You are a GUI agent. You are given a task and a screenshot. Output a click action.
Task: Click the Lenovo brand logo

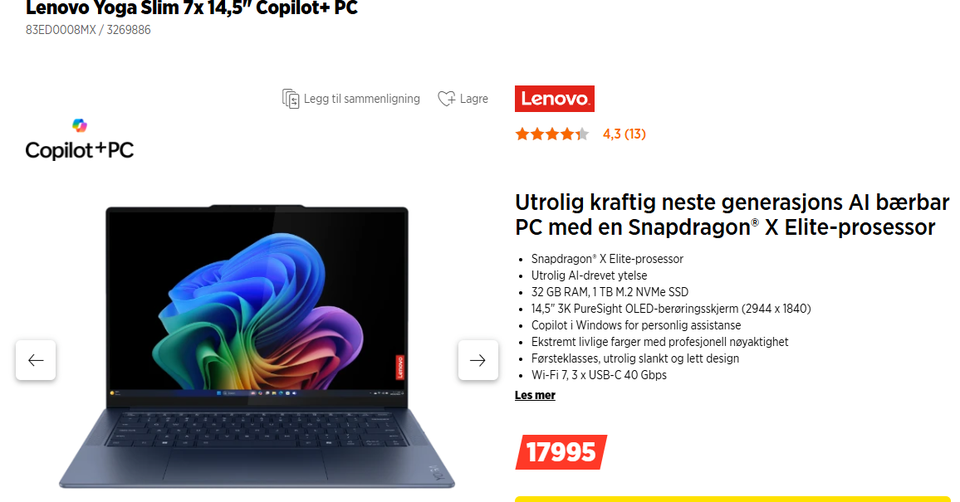(554, 99)
